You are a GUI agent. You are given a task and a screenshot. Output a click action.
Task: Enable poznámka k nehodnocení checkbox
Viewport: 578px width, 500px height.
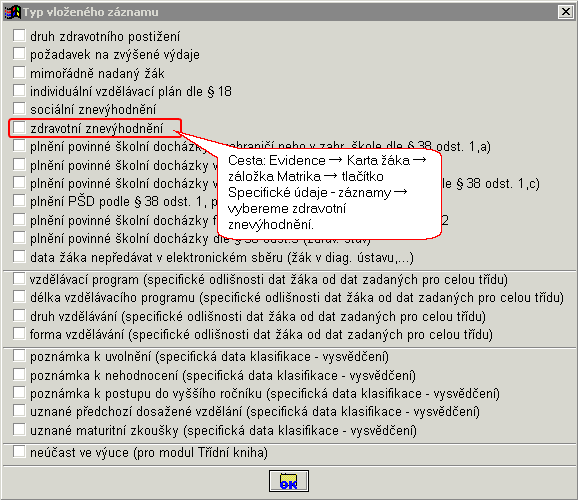pos(19,375)
